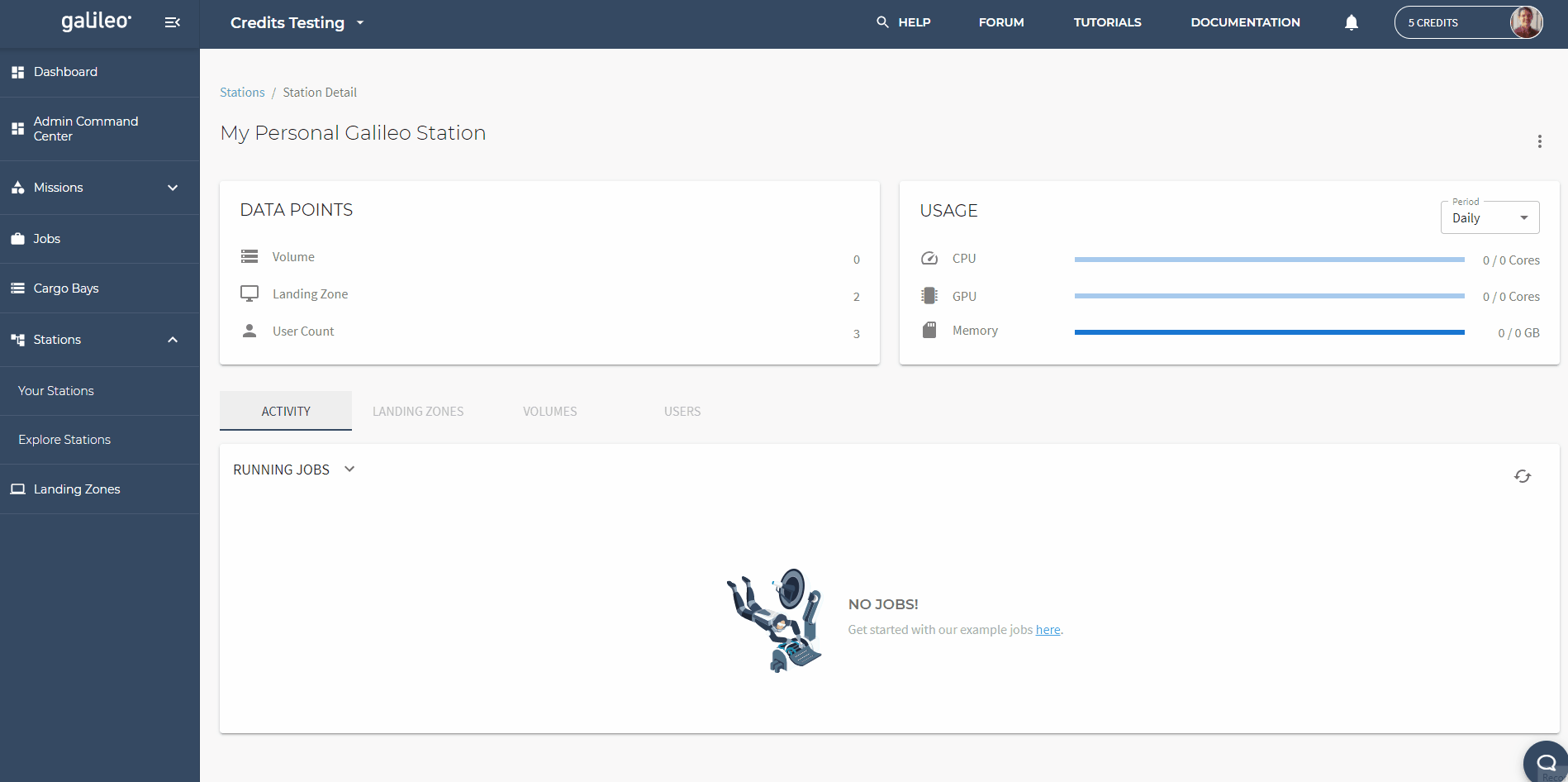
Task: Click the User Count person icon
Action: 249,331
